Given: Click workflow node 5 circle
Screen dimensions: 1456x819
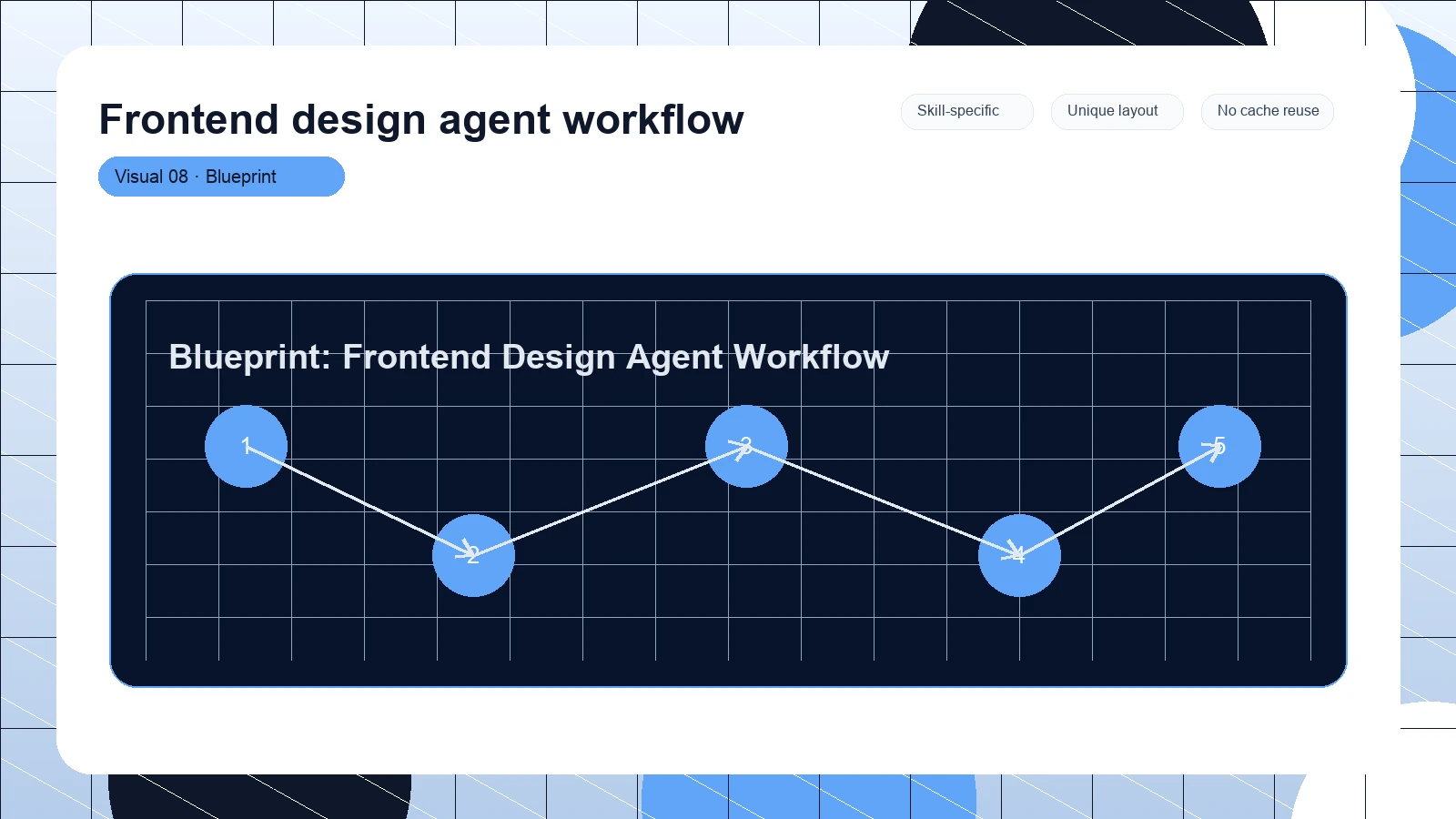Looking at the screenshot, I should click(x=1219, y=446).
